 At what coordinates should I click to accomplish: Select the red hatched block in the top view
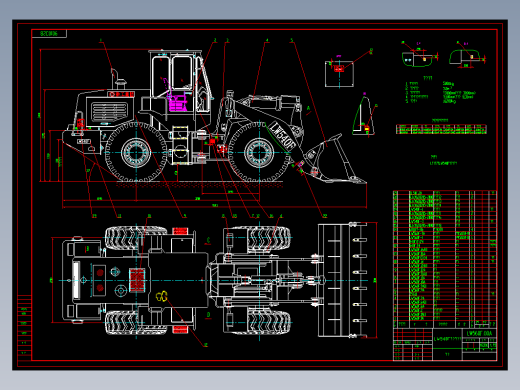tap(137, 280)
